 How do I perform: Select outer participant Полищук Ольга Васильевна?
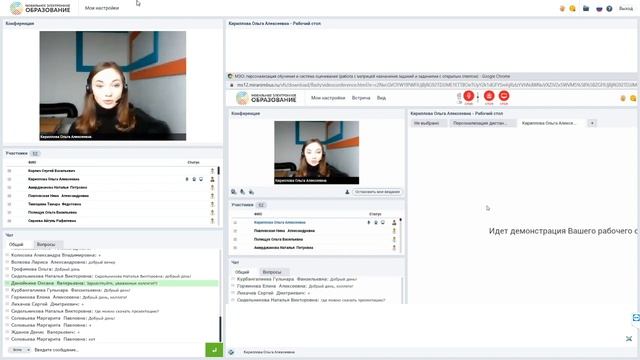[x=52, y=213]
